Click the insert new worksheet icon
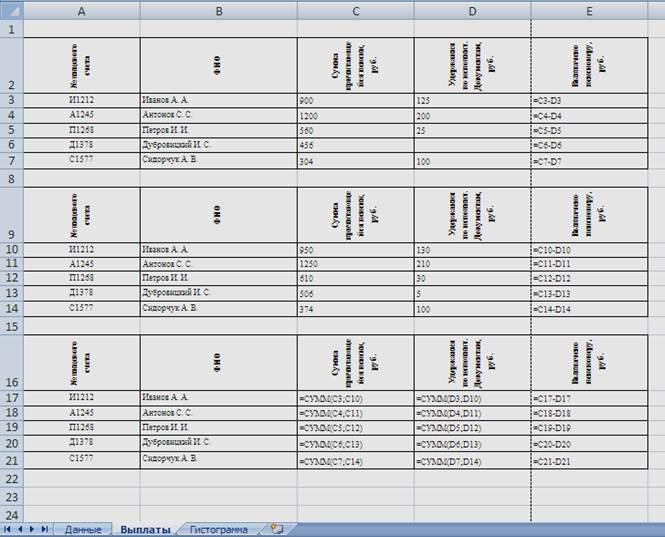This screenshot has width=665, height=537. click(277, 528)
